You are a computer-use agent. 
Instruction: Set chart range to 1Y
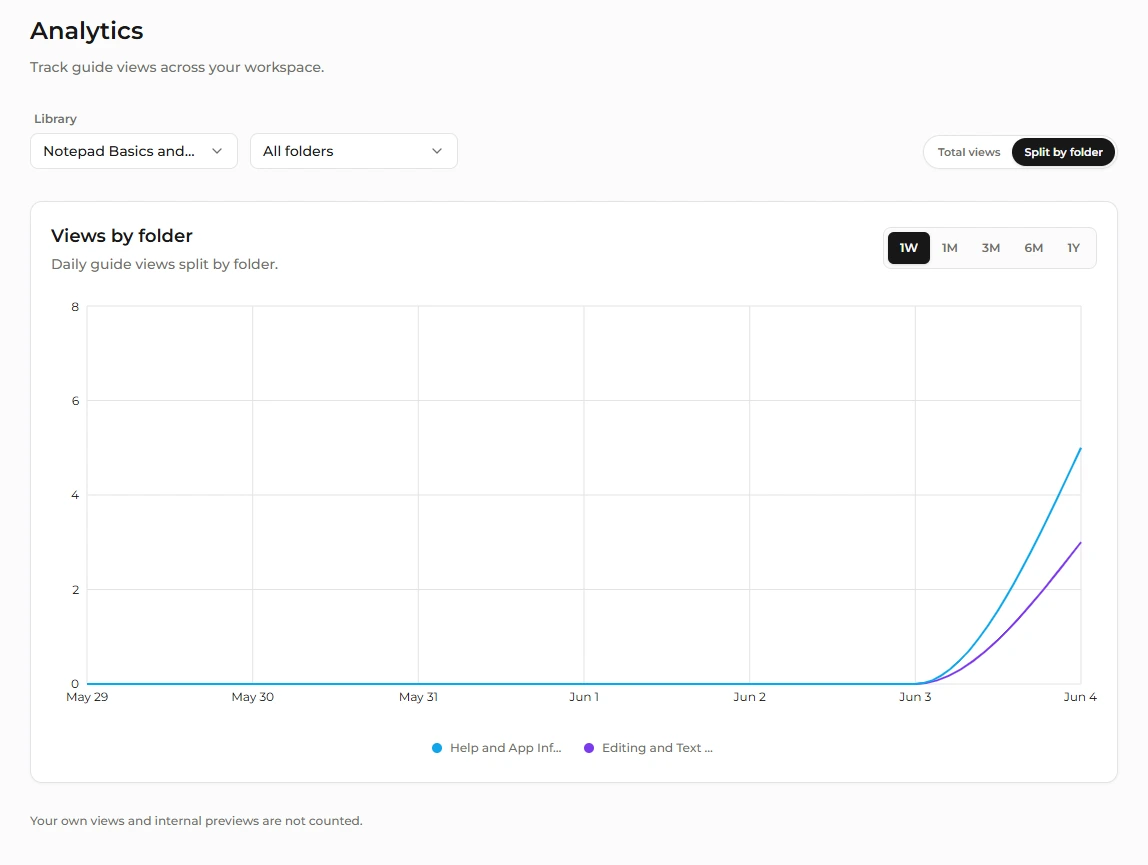pos(1073,248)
